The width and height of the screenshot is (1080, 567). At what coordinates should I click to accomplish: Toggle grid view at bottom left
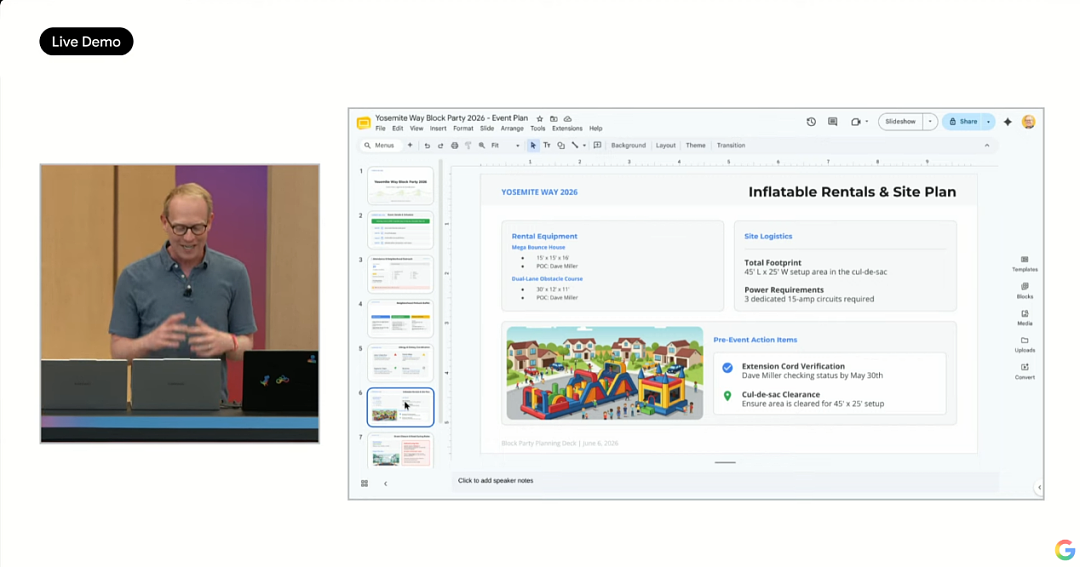point(364,484)
